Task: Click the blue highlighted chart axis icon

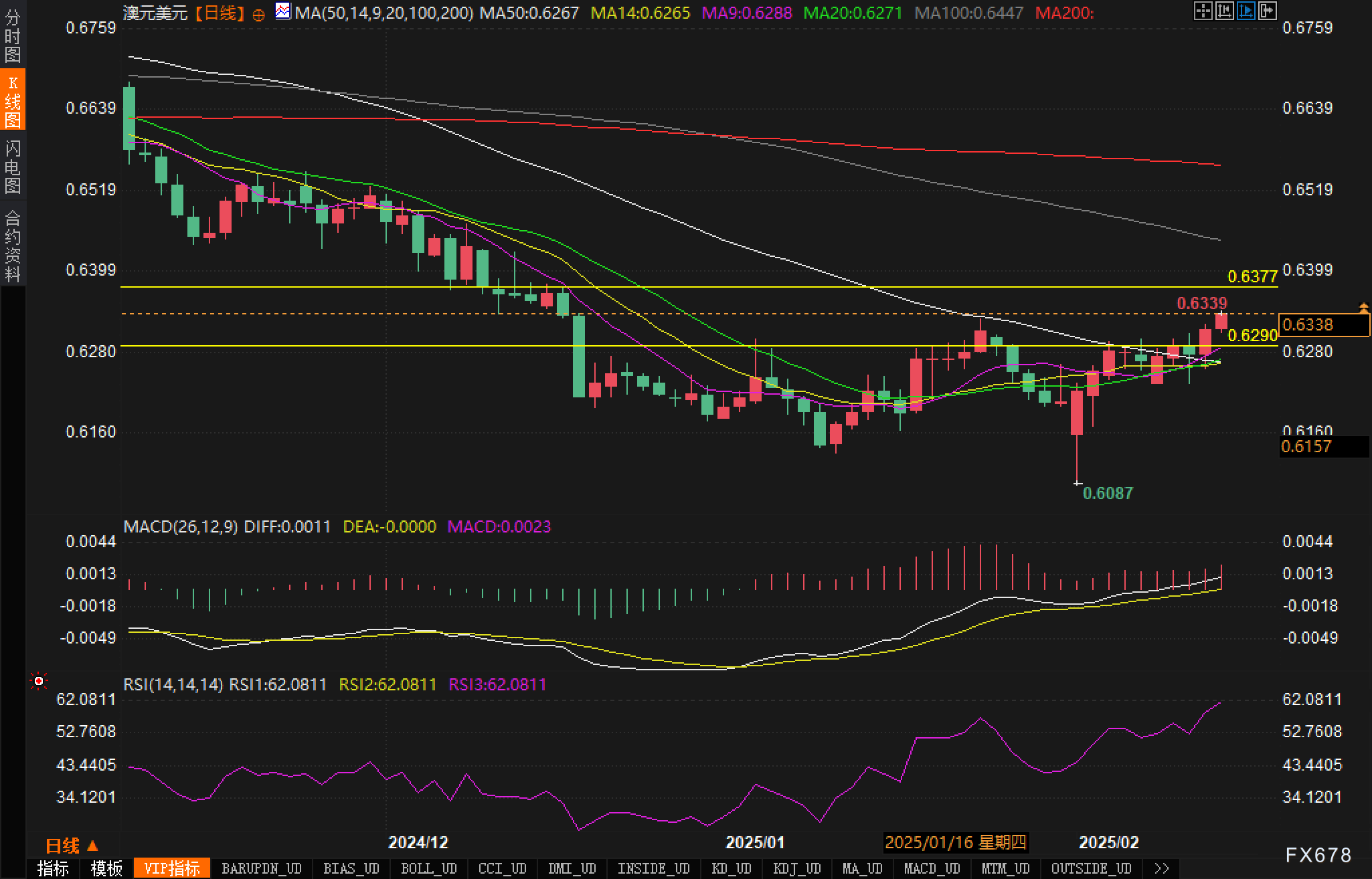Action: [1246, 11]
